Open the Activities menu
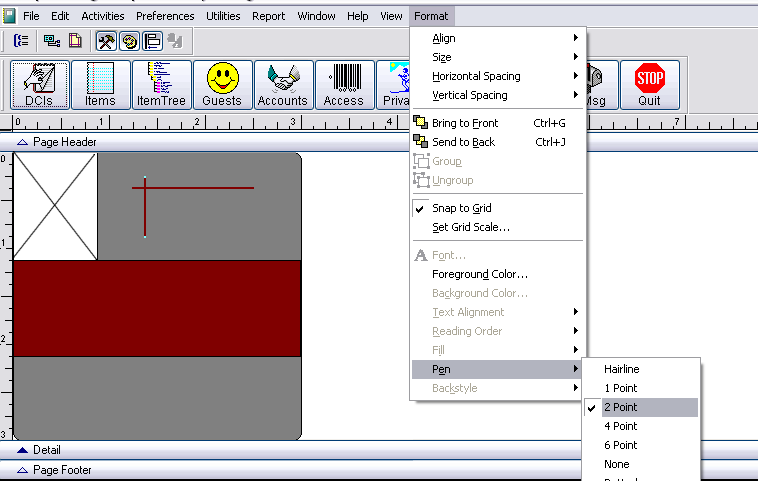The width and height of the screenshot is (758, 481). click(102, 16)
